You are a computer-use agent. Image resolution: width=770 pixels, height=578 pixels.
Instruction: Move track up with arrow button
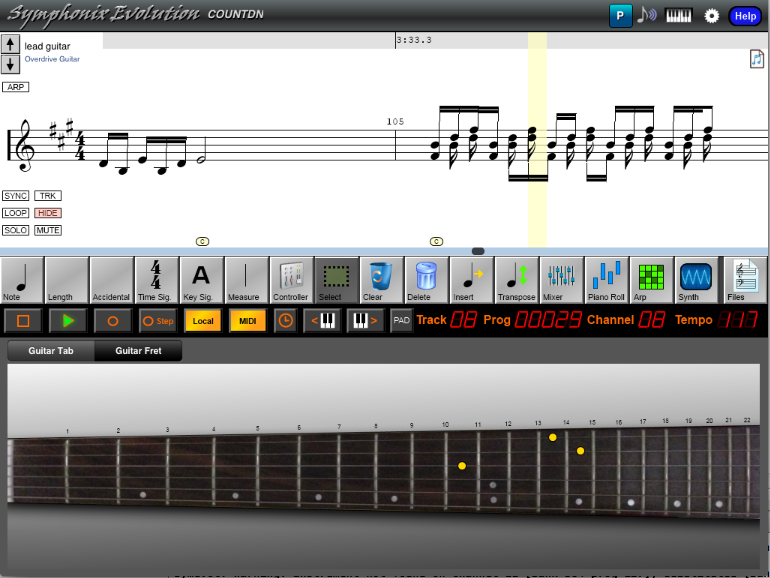(10, 44)
